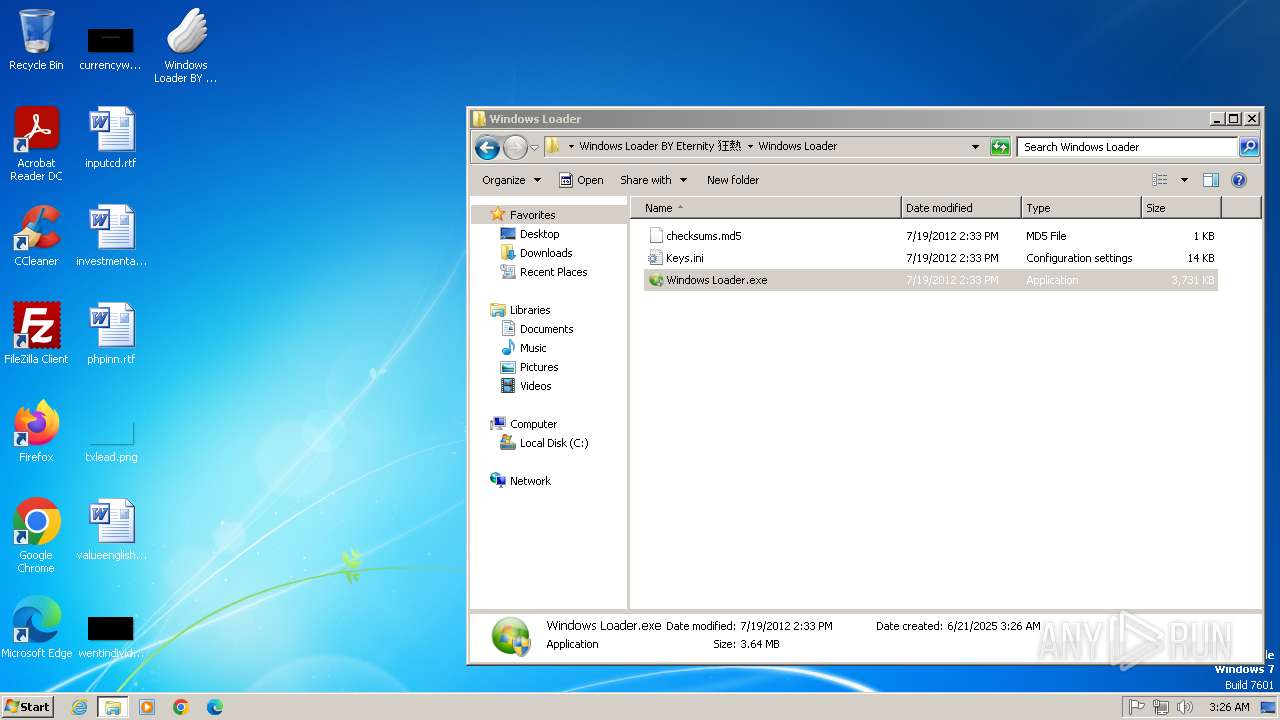Expand Windows Loader BY Eternity breadcrumb arrow
1280x720 pixels.
[x=750, y=146]
